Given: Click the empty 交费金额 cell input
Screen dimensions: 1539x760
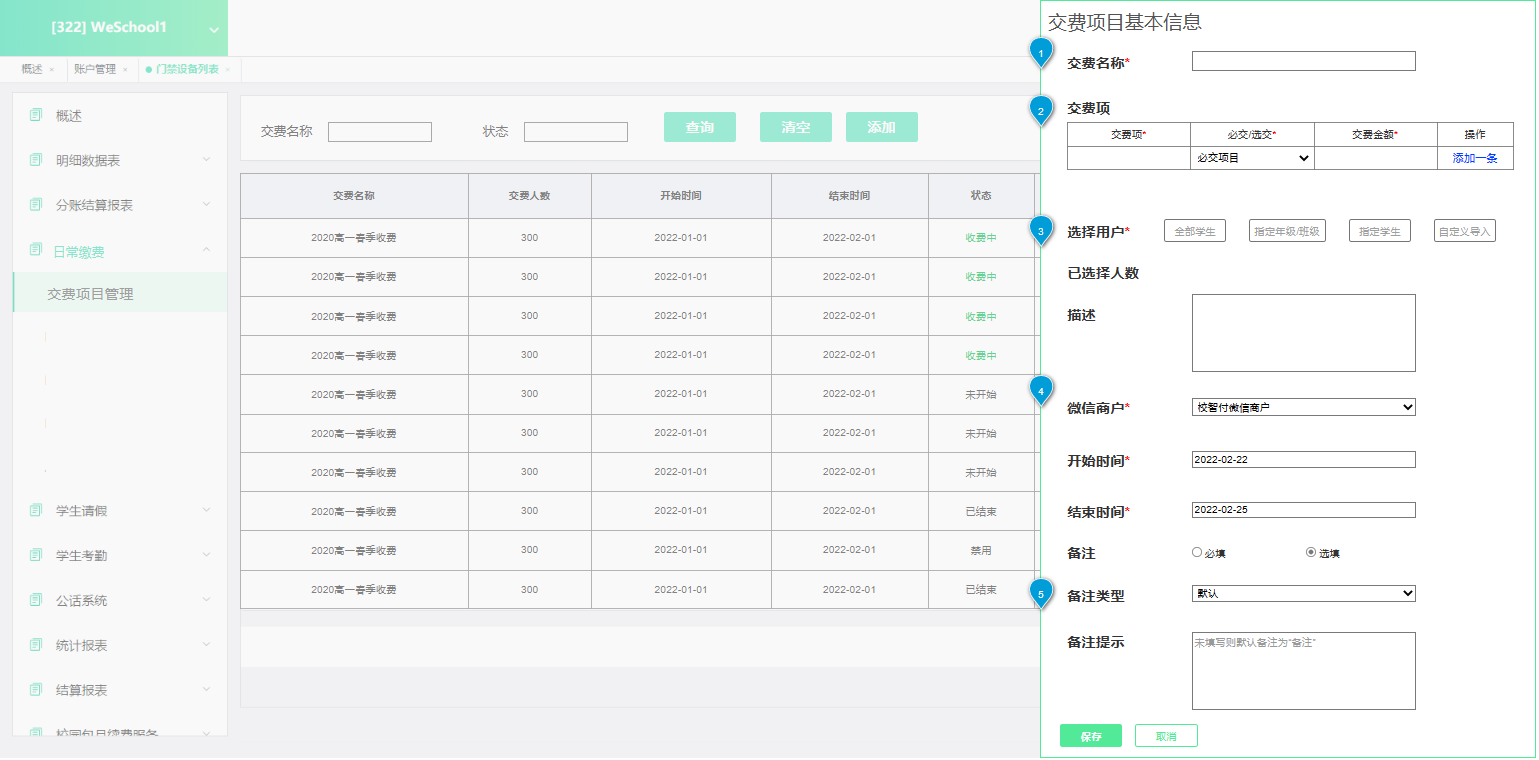Looking at the screenshot, I should (x=1376, y=158).
